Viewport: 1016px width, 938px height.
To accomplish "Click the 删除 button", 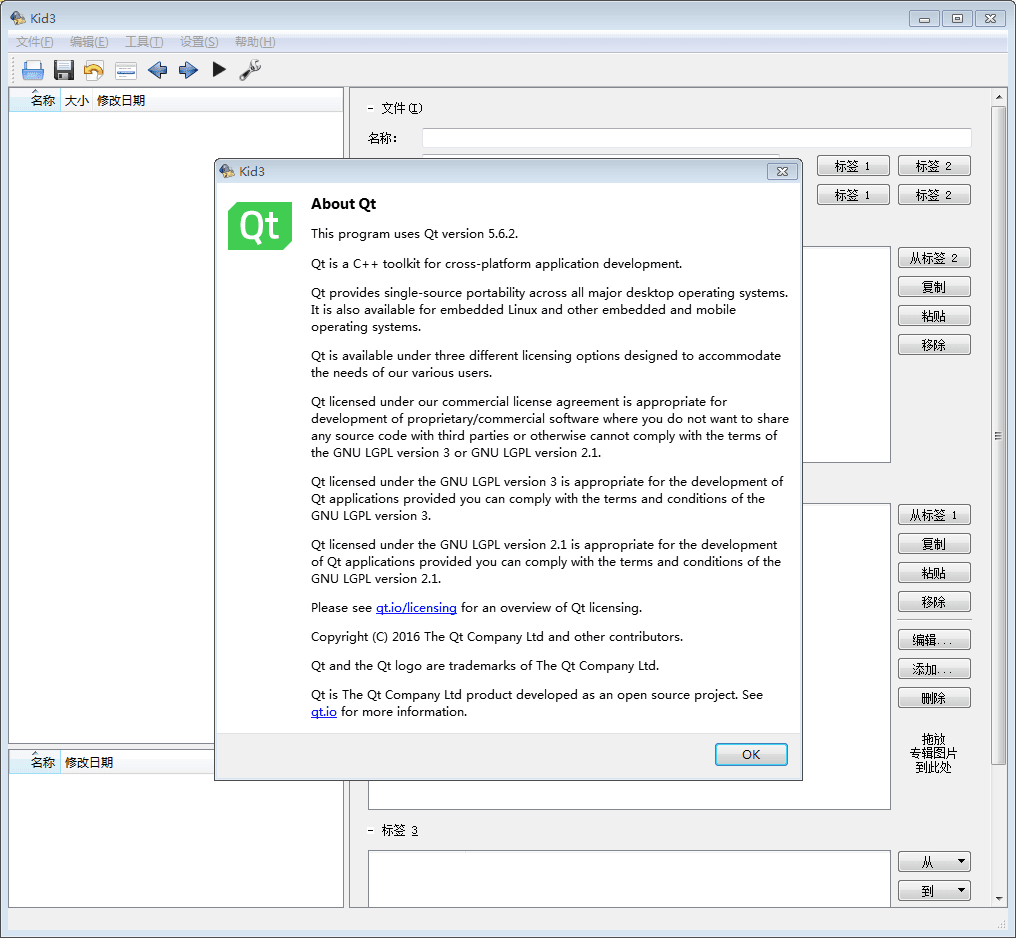I will pyautogui.click(x=934, y=698).
